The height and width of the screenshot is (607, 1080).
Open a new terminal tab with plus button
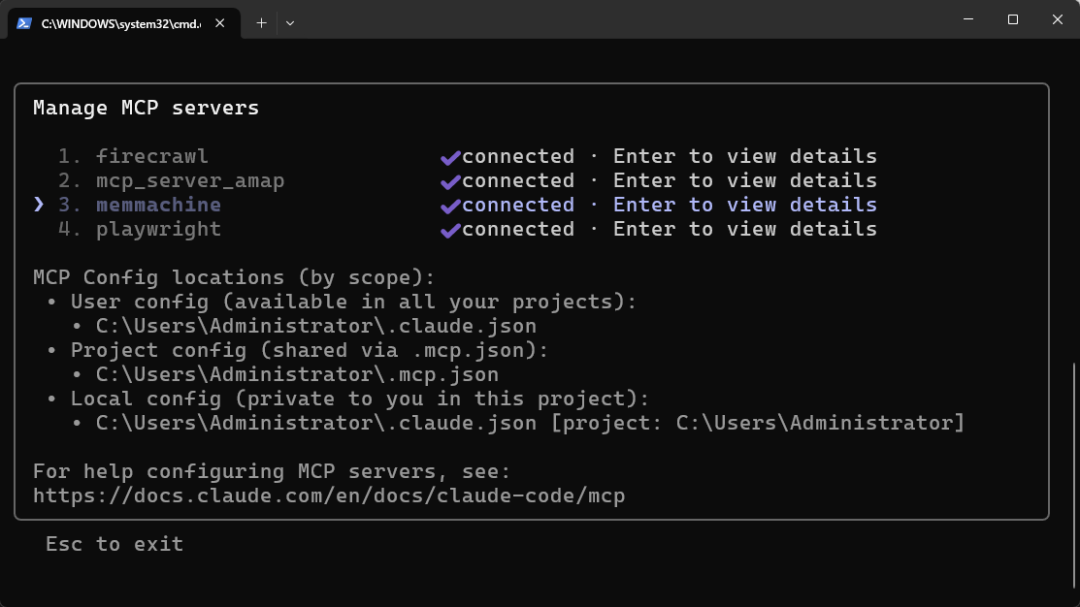coord(261,23)
